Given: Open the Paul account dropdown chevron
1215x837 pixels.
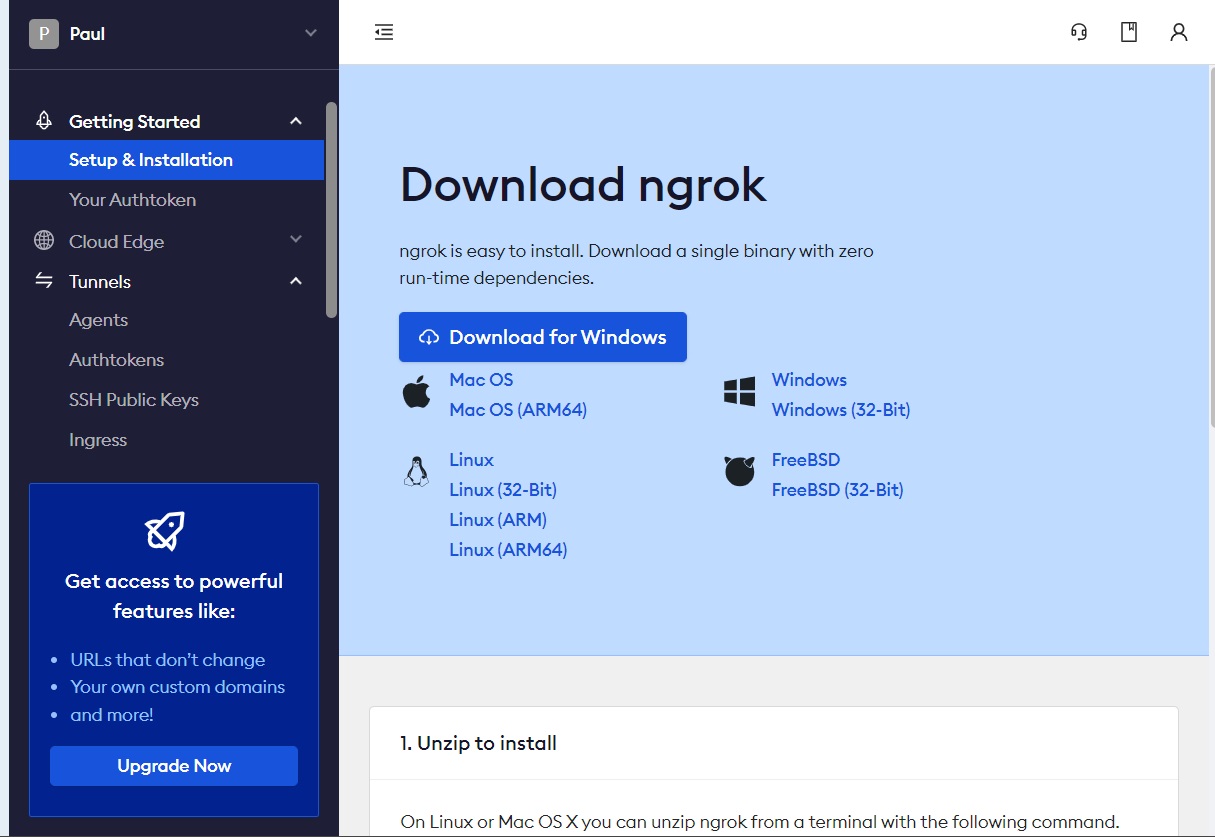Looking at the screenshot, I should (311, 34).
